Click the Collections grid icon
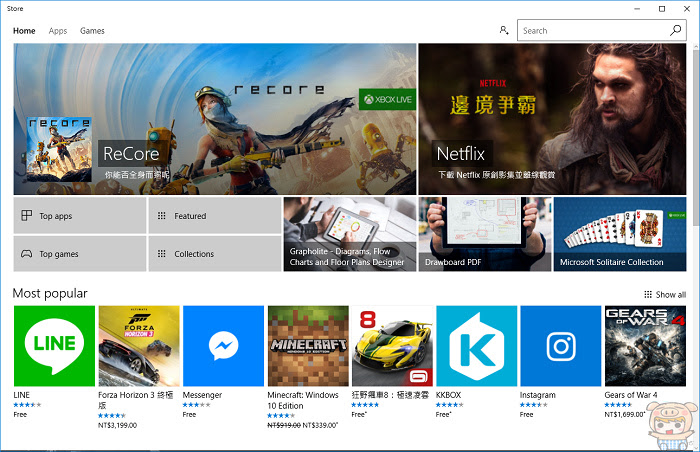 point(162,254)
